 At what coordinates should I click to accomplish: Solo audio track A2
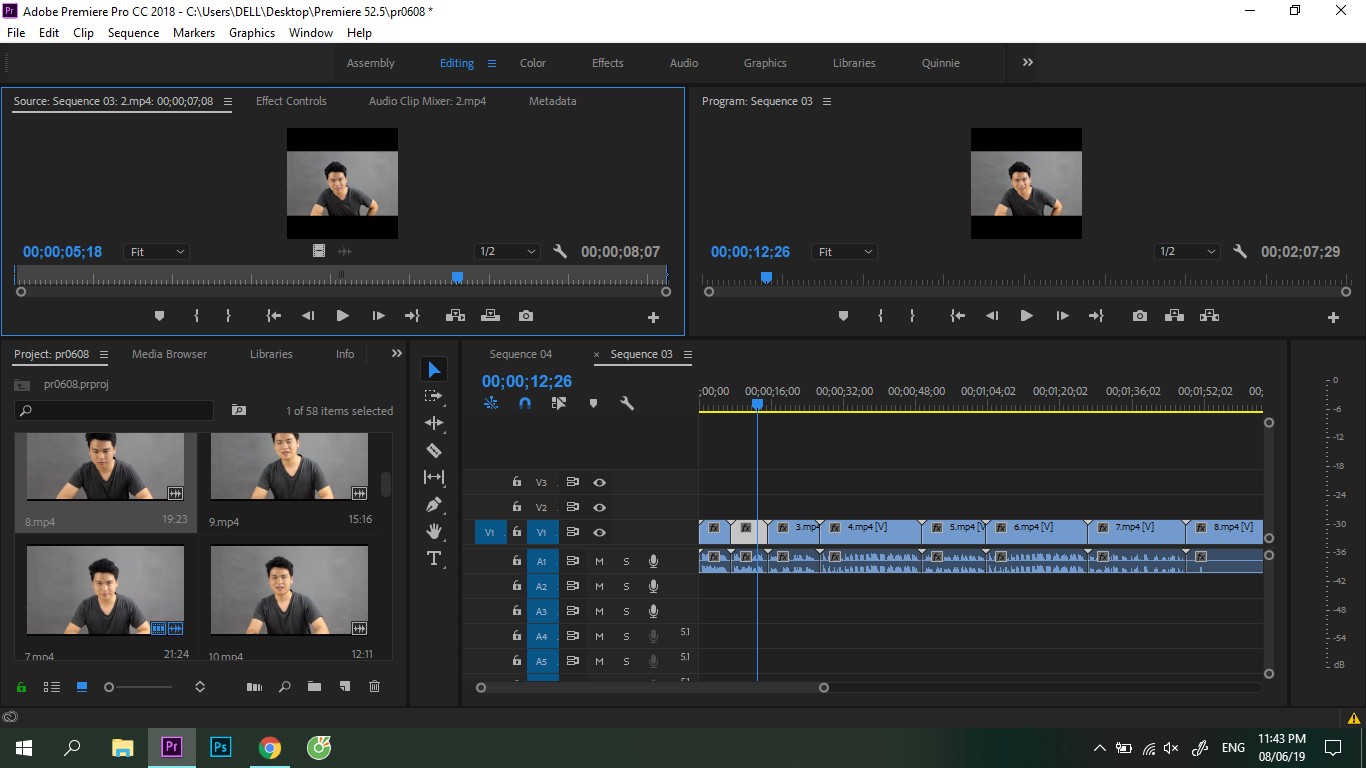click(x=626, y=586)
